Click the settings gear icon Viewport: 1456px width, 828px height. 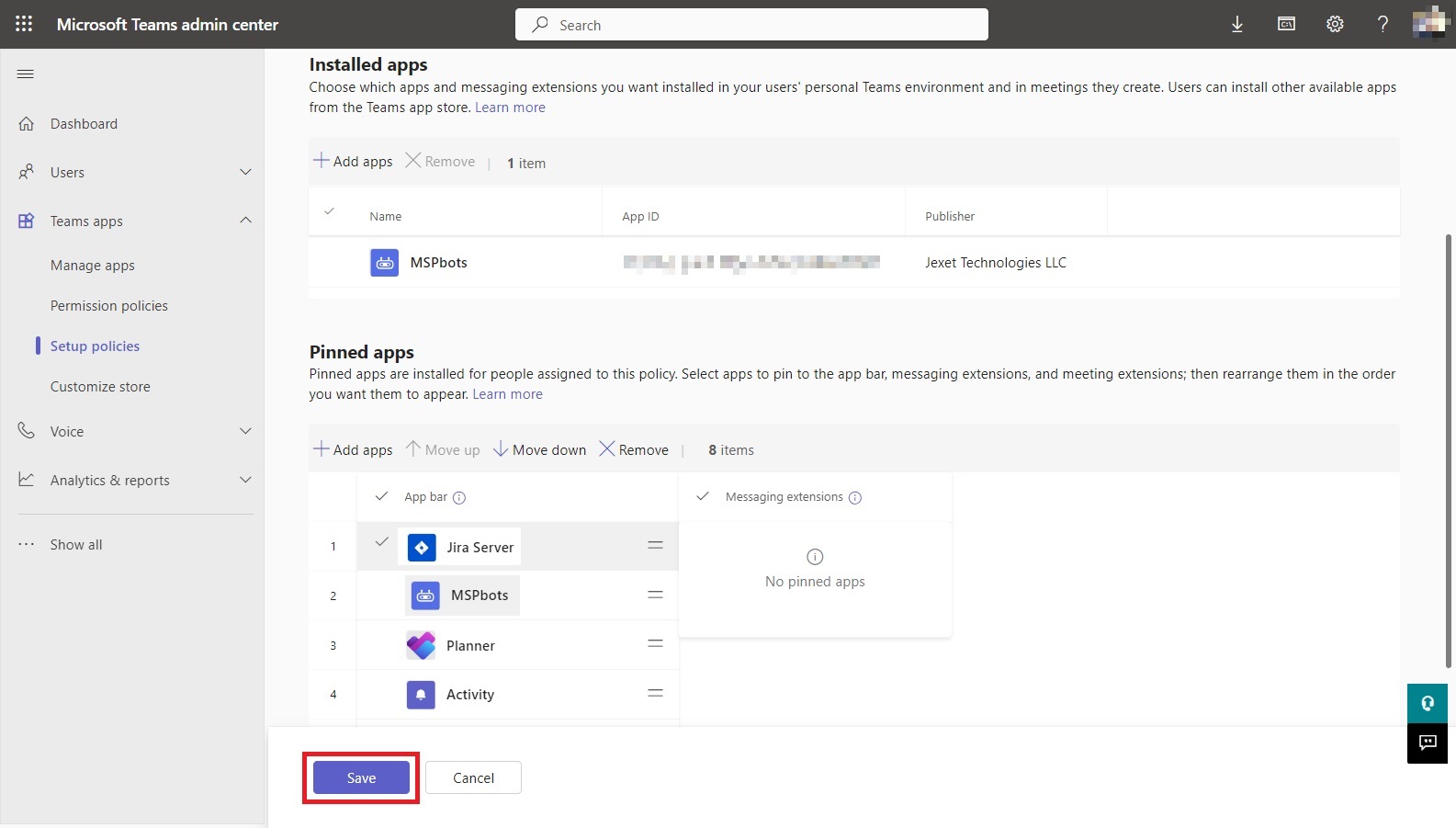tap(1335, 25)
